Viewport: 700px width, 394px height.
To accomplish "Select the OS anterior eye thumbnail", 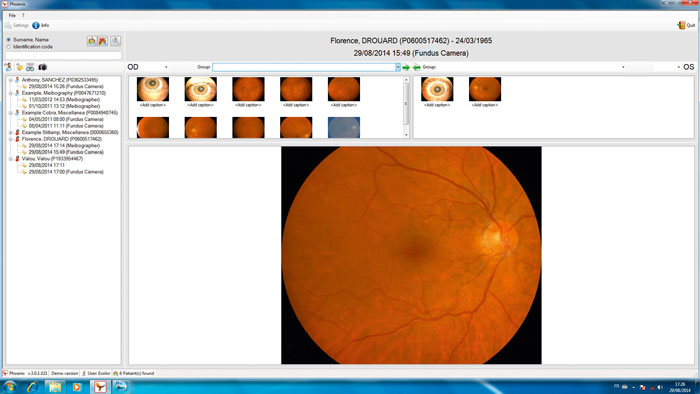I will point(437,89).
